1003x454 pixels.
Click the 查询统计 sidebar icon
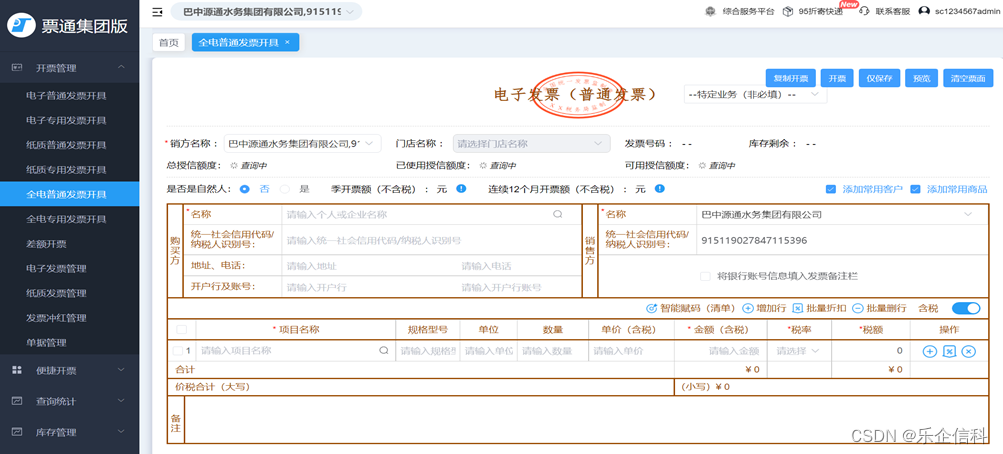pos(18,402)
